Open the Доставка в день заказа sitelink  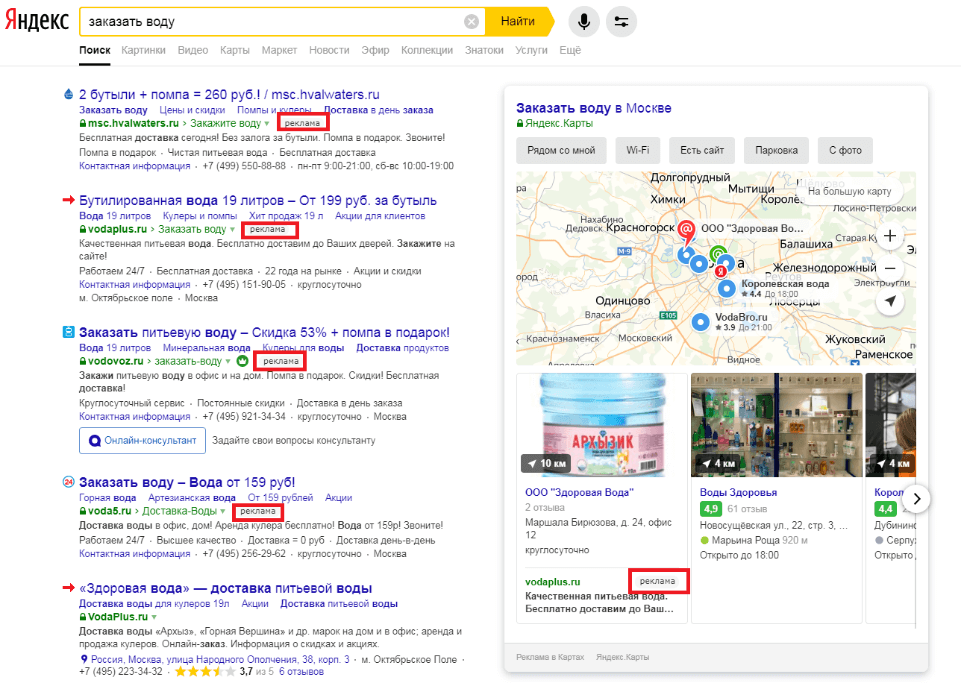click(378, 110)
